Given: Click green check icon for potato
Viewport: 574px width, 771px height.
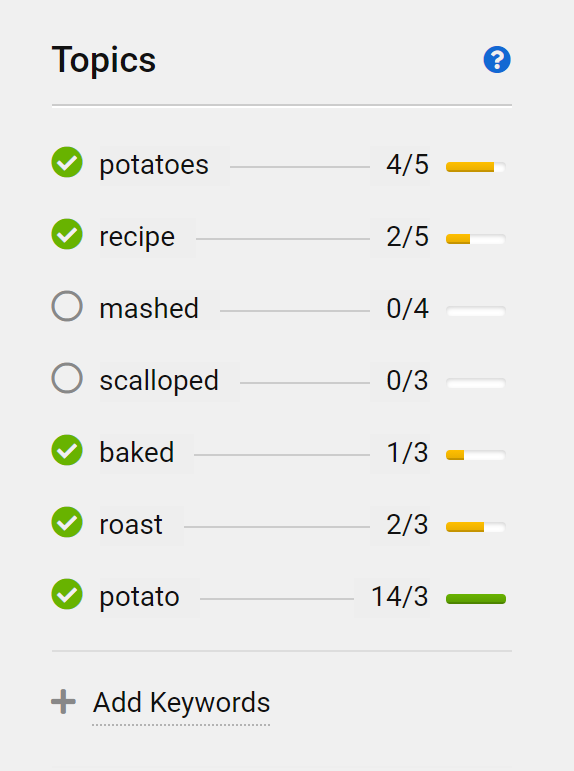Looking at the screenshot, I should pyautogui.click(x=67, y=594).
